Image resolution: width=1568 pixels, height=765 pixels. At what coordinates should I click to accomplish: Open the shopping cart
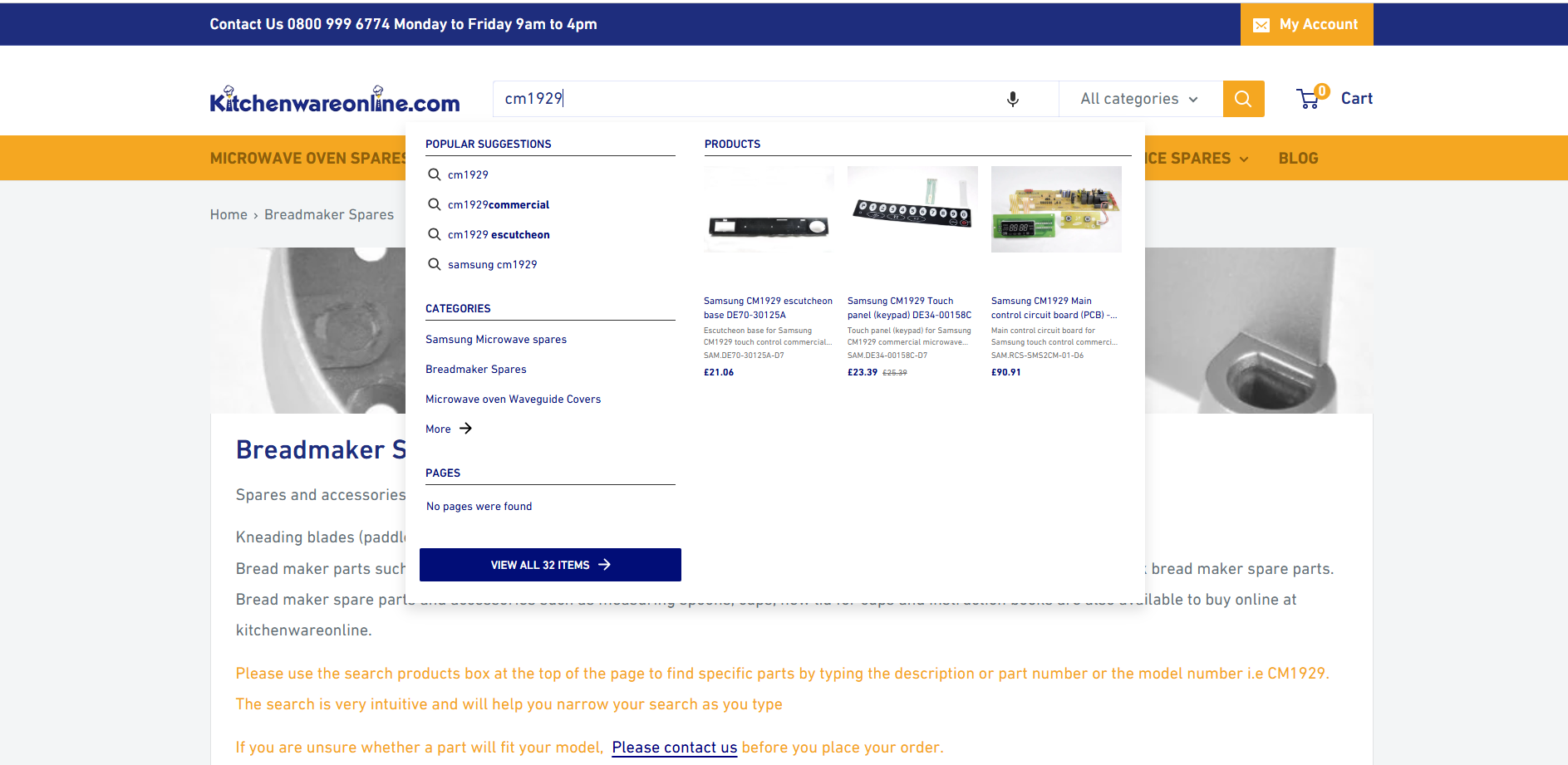click(x=1334, y=98)
